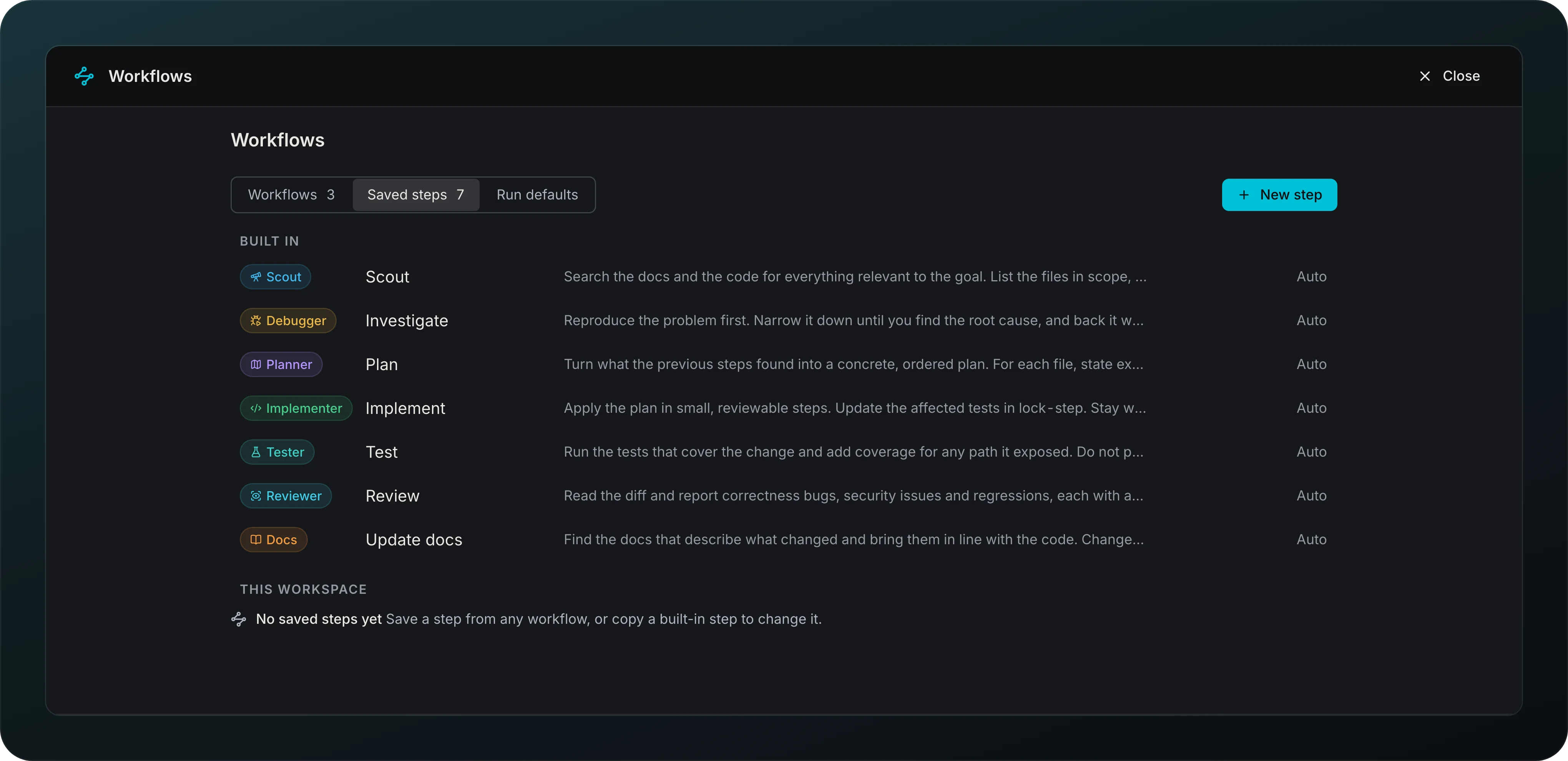
Task: Click Auto value in the Implement row
Action: pyautogui.click(x=1311, y=409)
